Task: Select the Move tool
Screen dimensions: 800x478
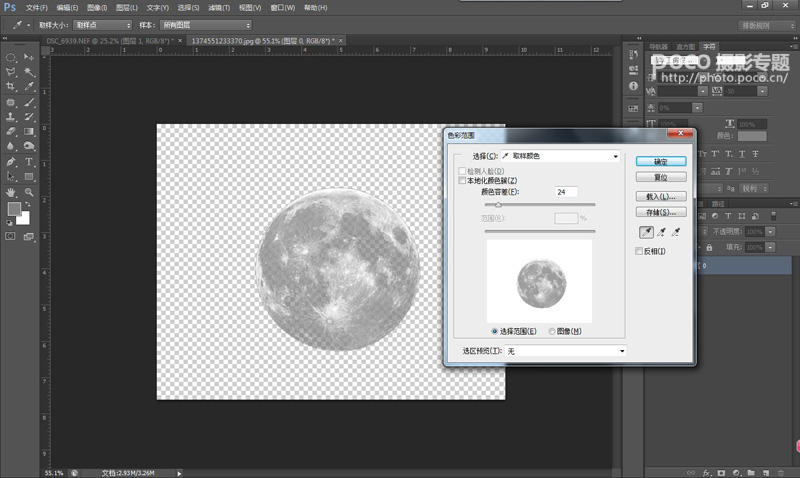Action: (29, 57)
